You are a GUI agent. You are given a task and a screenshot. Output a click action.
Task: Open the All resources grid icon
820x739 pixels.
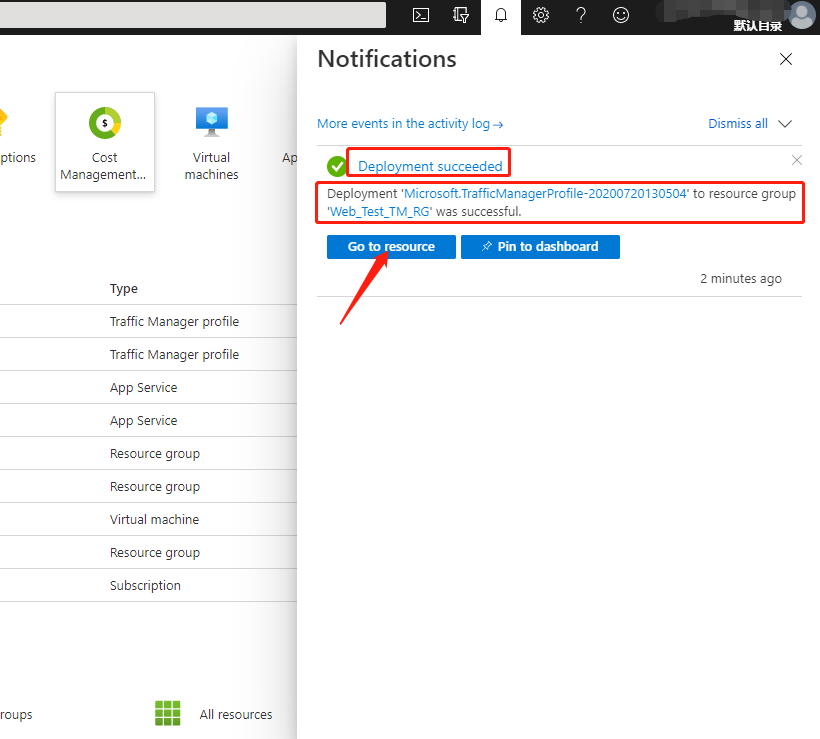tap(167, 713)
